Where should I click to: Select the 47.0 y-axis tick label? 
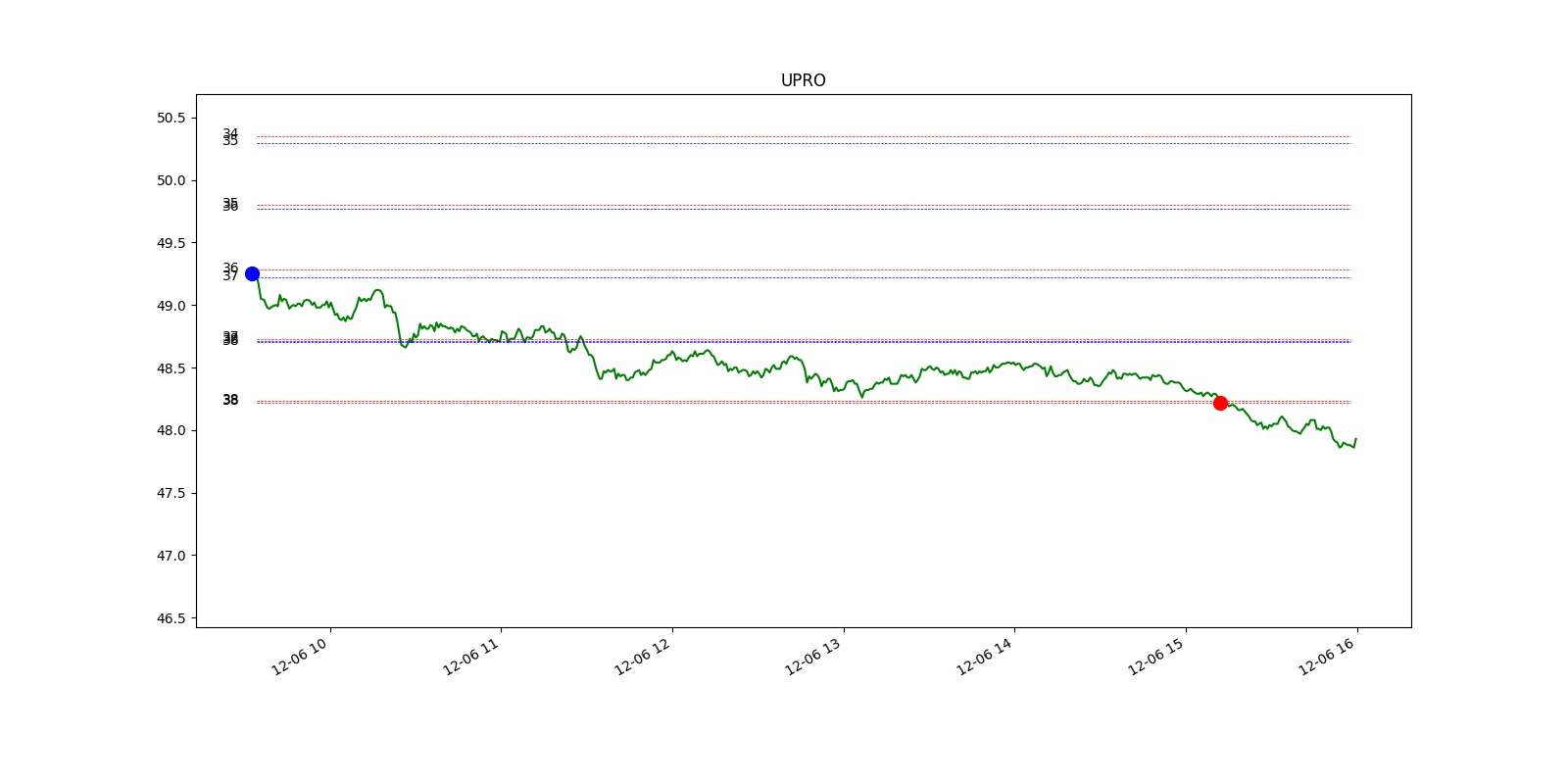[171, 556]
